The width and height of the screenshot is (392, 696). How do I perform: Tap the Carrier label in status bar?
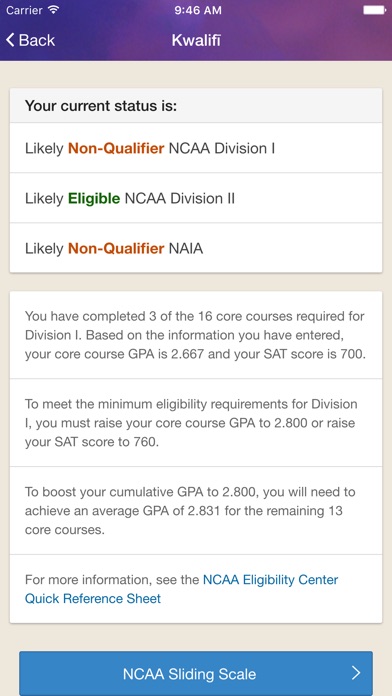[24, 10]
